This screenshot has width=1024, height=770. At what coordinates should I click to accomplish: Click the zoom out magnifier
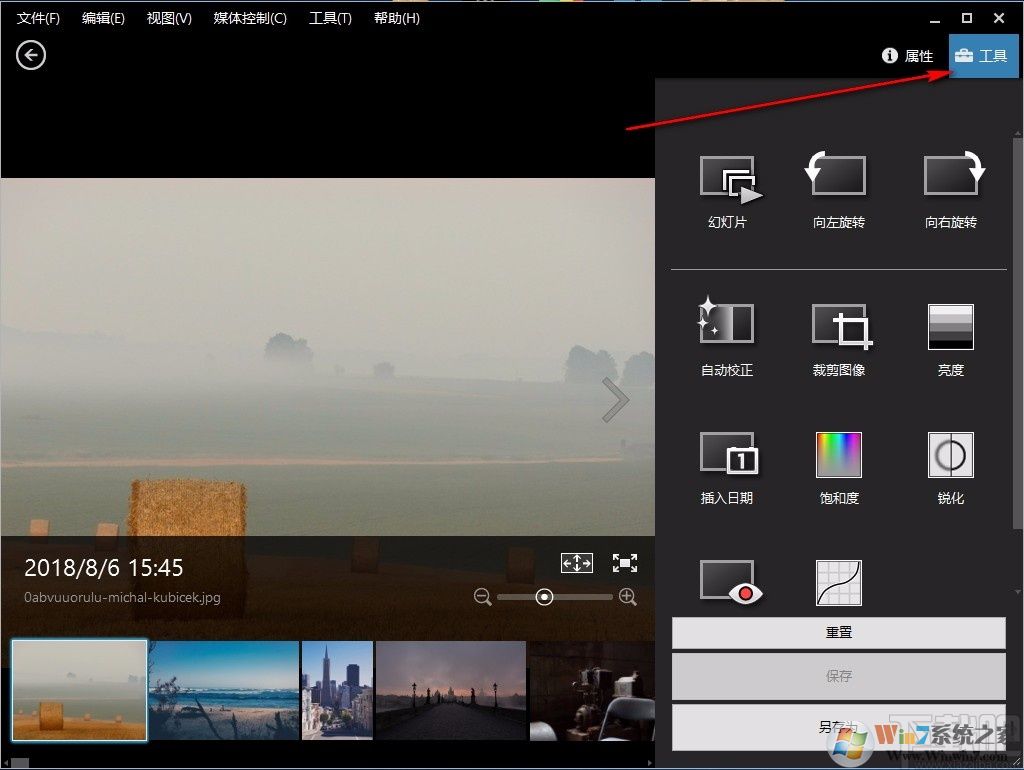click(x=483, y=597)
